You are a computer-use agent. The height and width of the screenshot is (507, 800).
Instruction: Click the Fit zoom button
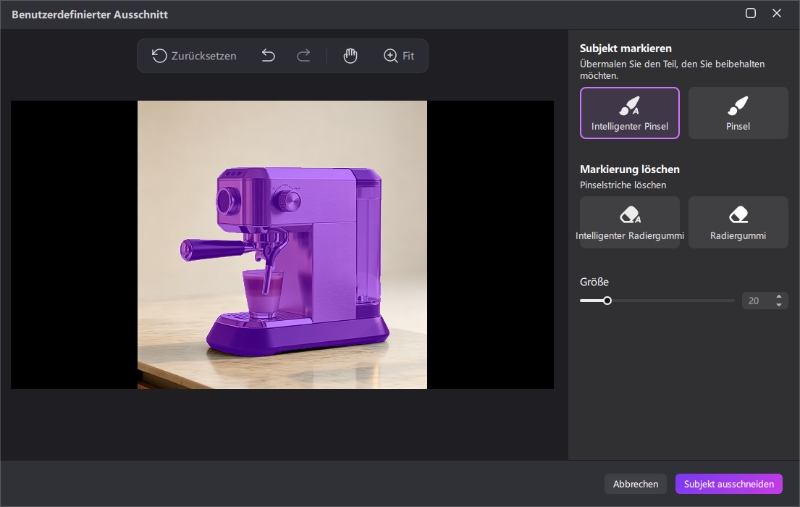point(399,56)
